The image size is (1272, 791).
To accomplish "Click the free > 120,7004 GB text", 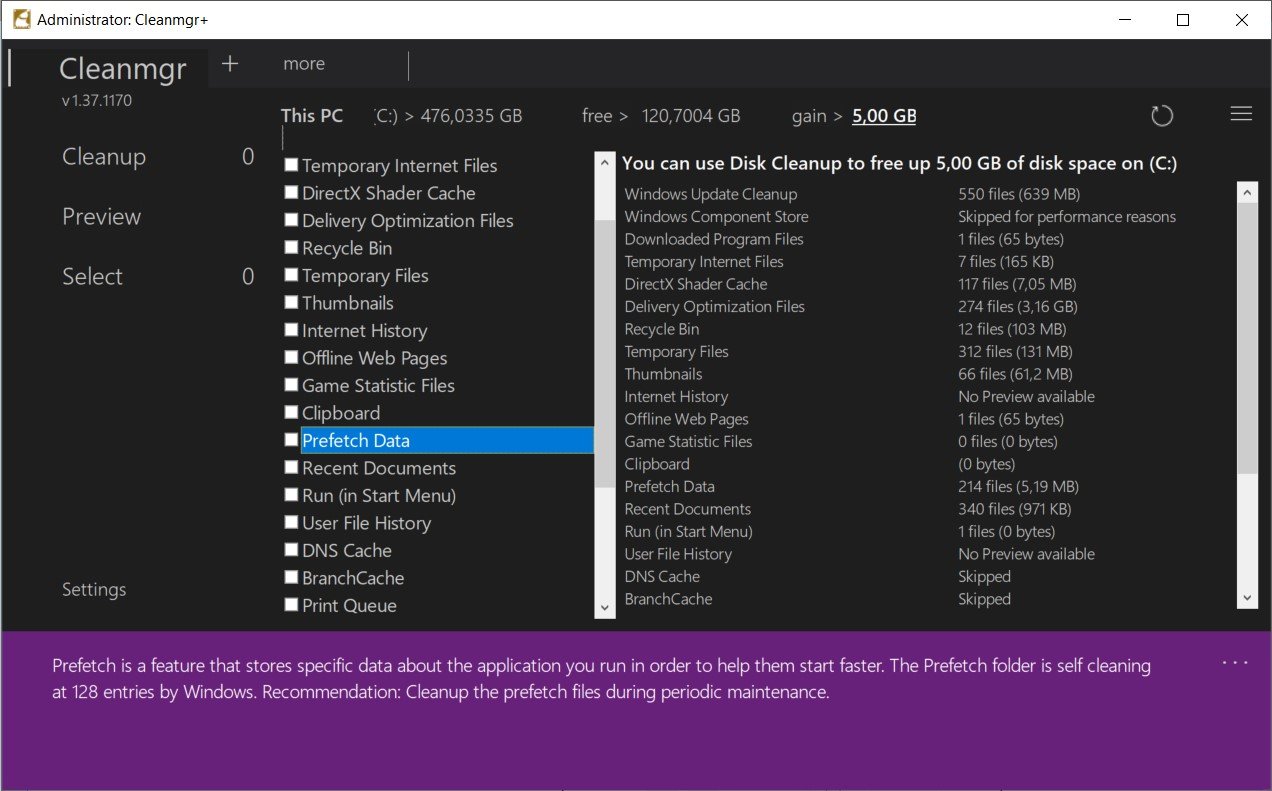I will pos(661,116).
